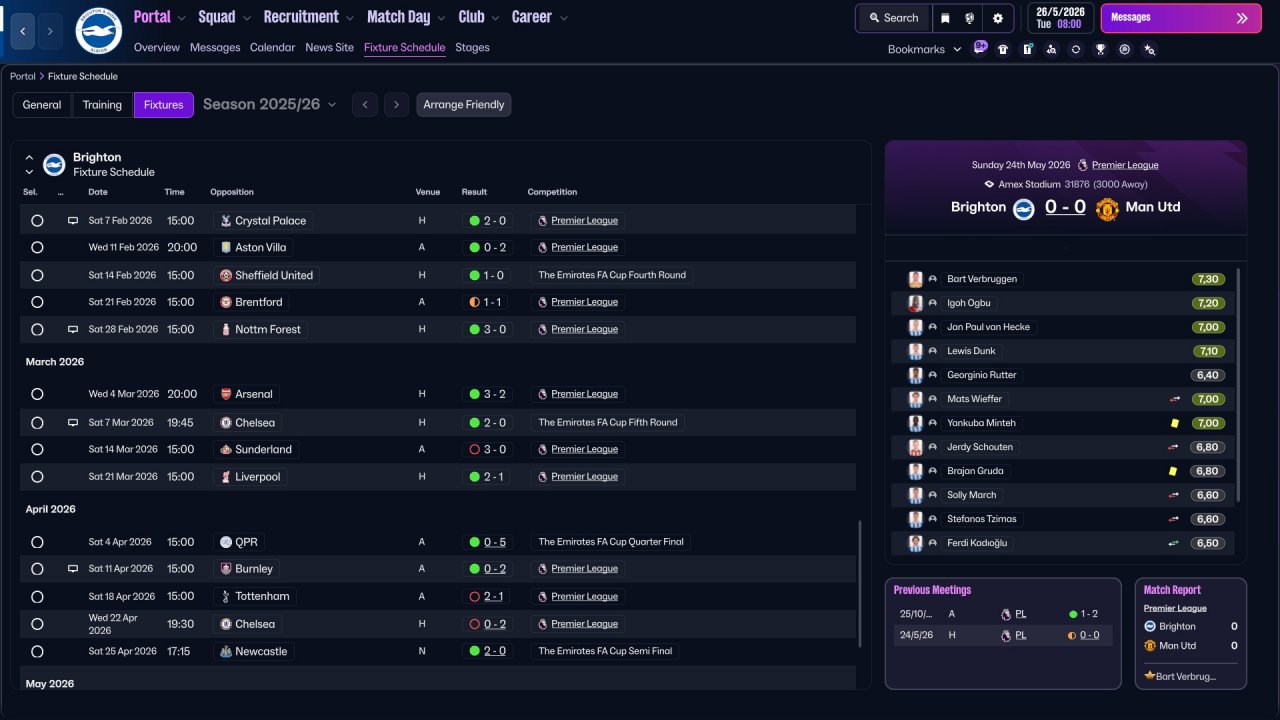Image resolution: width=1280 pixels, height=720 pixels.
Task: Select the Brentford fixture radio button
Action: pyautogui.click(x=37, y=302)
